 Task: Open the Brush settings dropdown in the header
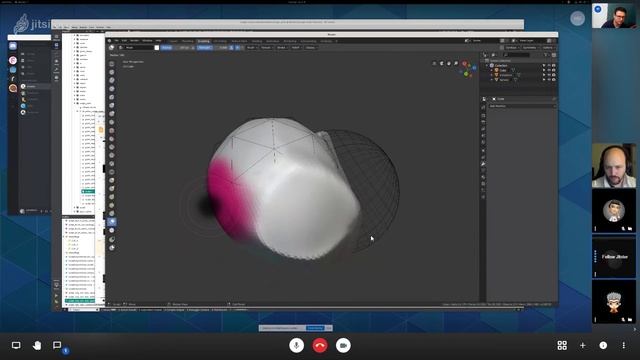(x=251, y=48)
